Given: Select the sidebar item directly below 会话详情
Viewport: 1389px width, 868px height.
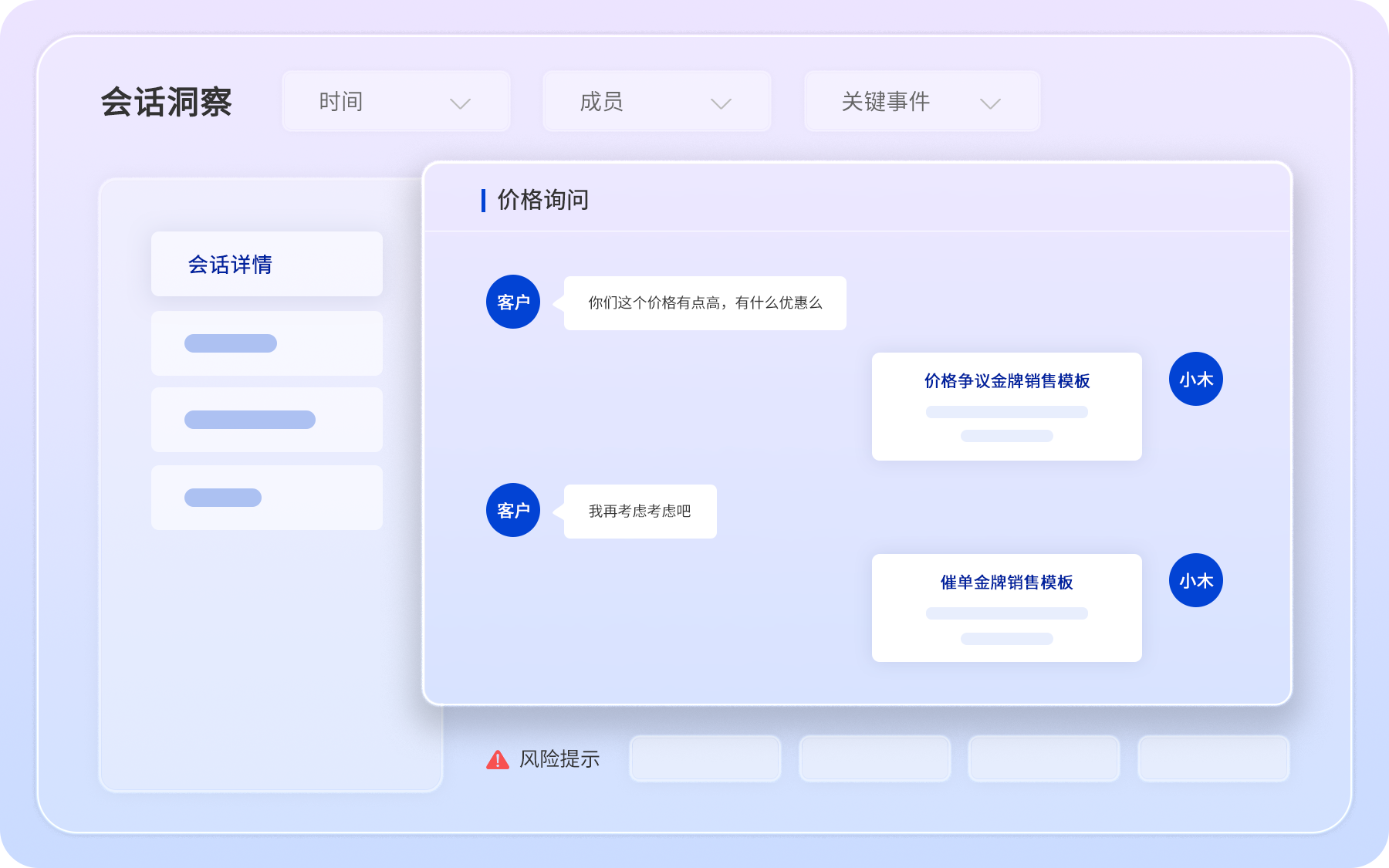Looking at the screenshot, I should pyautogui.click(x=267, y=343).
